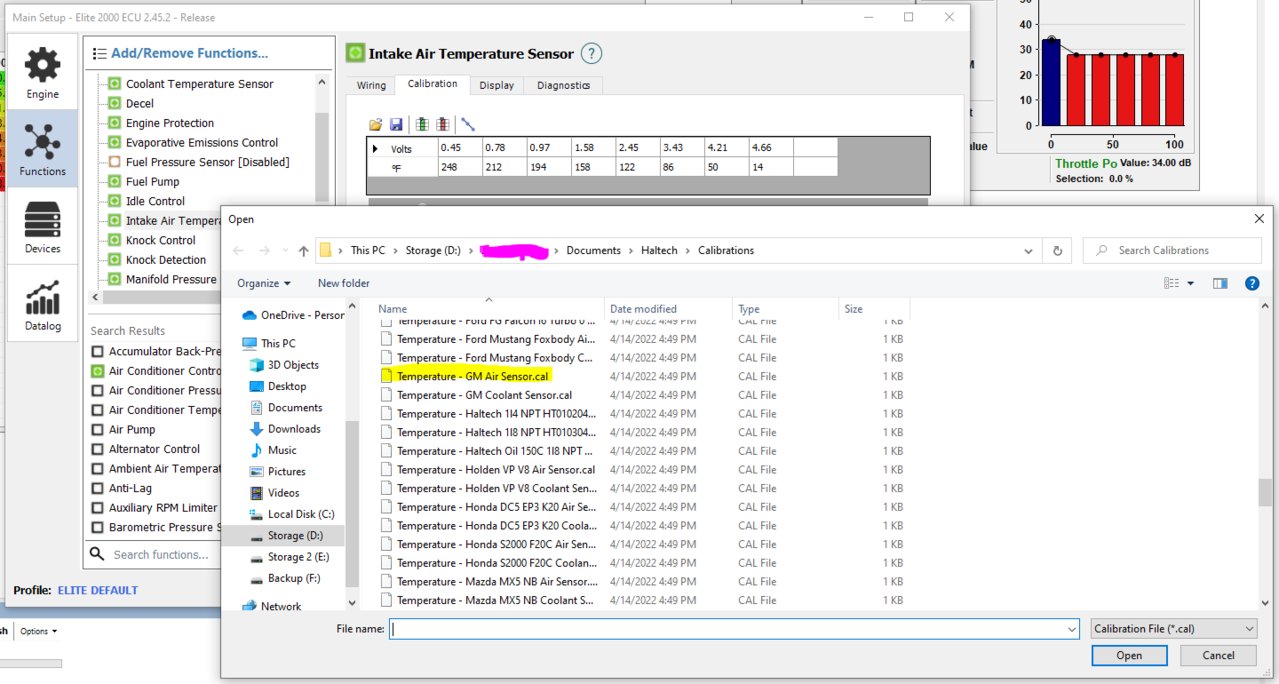Screen dimensions: 1279x684
Task: Select Temperature - GM Air Sensor.cal file
Action: click(x=473, y=376)
